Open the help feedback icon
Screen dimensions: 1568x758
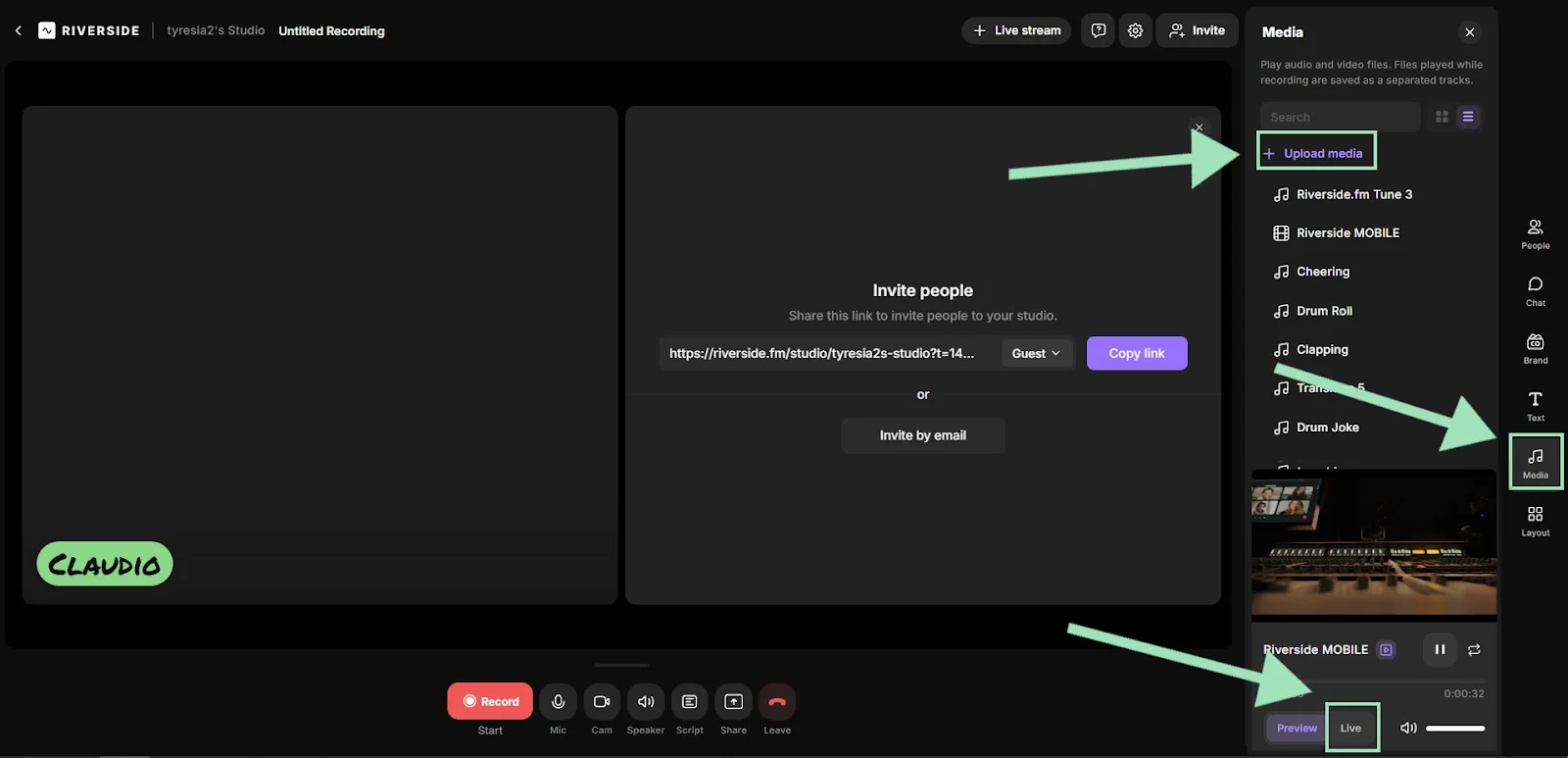1098,30
